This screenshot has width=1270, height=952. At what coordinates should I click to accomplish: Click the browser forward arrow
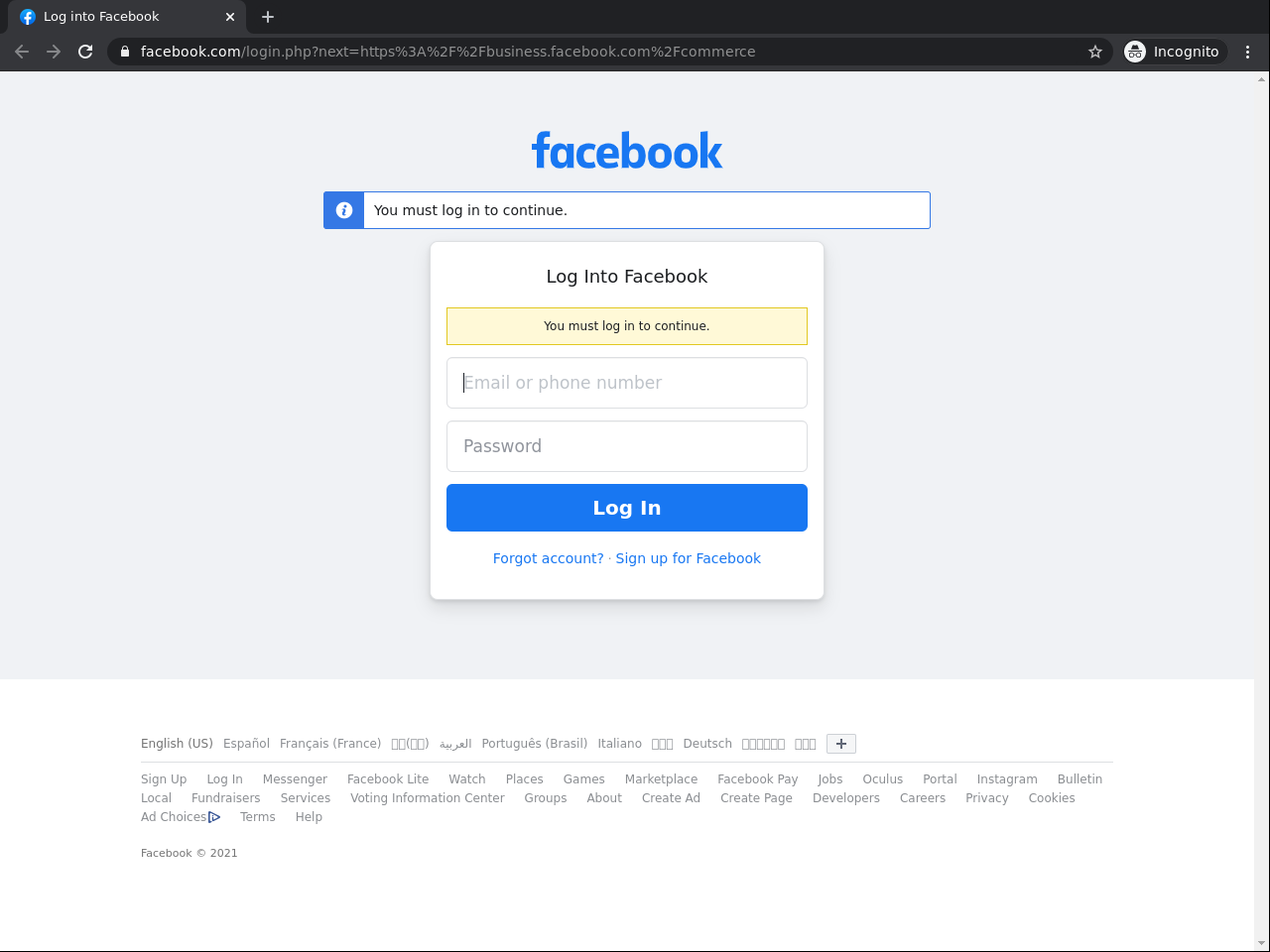click(54, 52)
